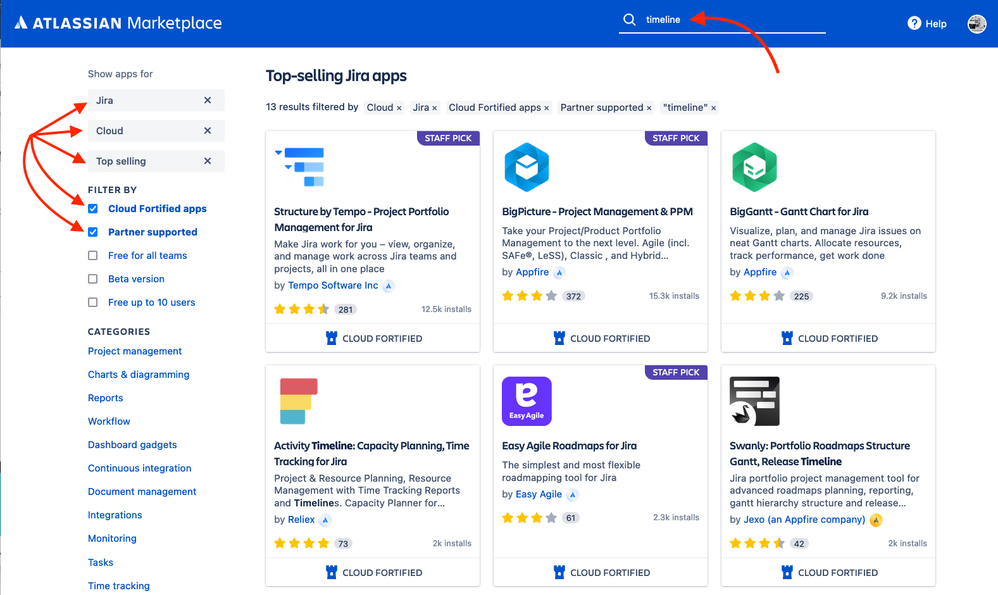Open the Charts & diagramming category
The image size is (998, 595).
[138, 375]
